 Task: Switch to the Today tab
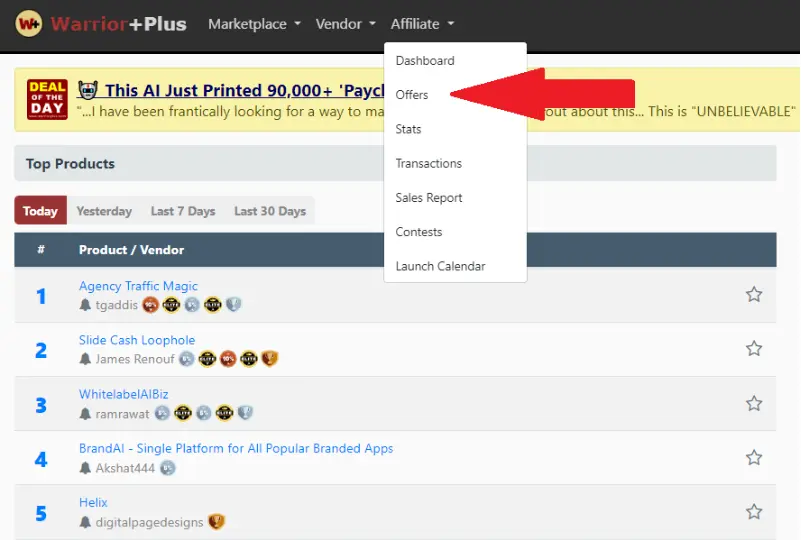pyautogui.click(x=40, y=210)
